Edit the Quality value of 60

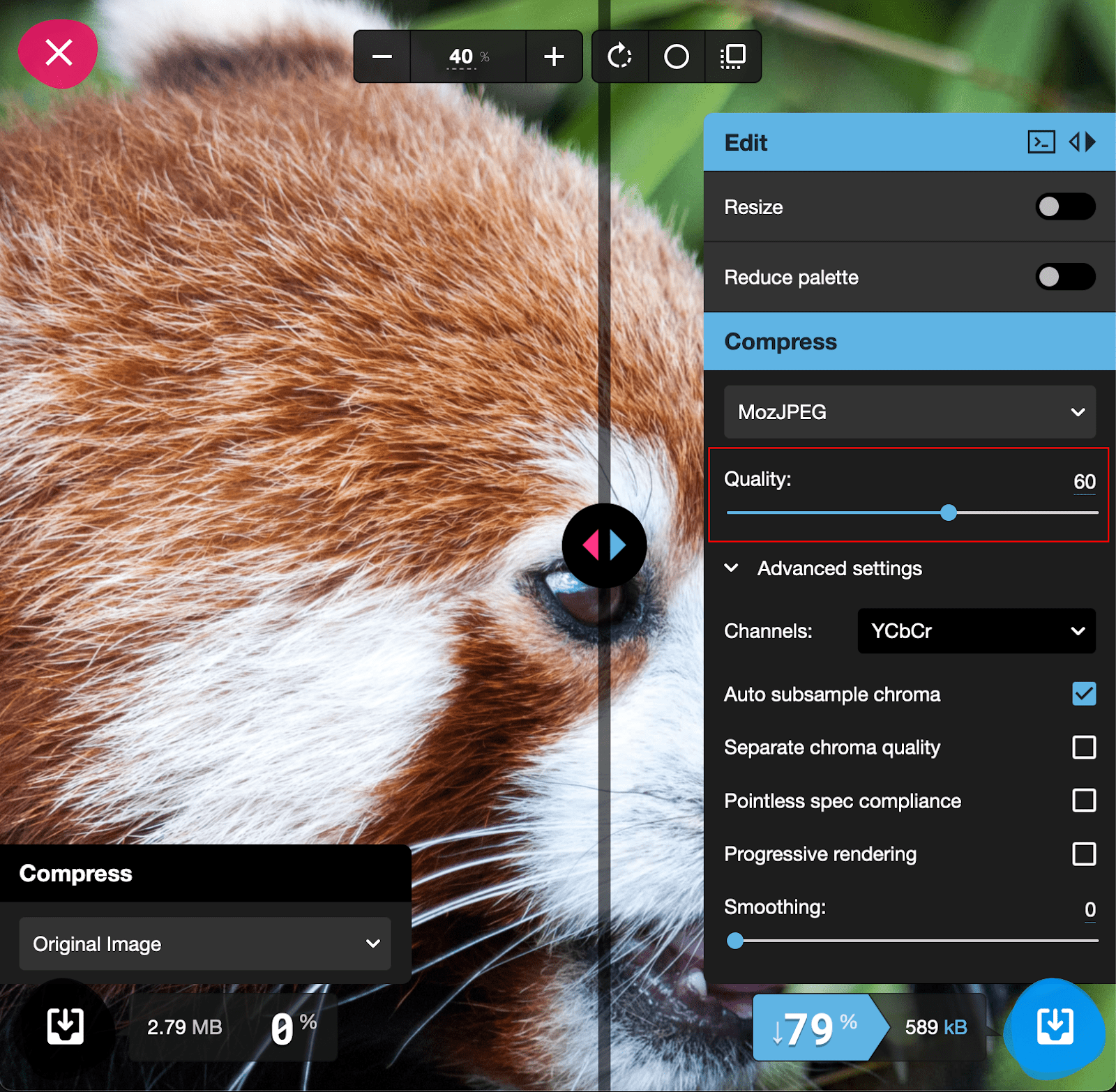pyautogui.click(x=1084, y=481)
